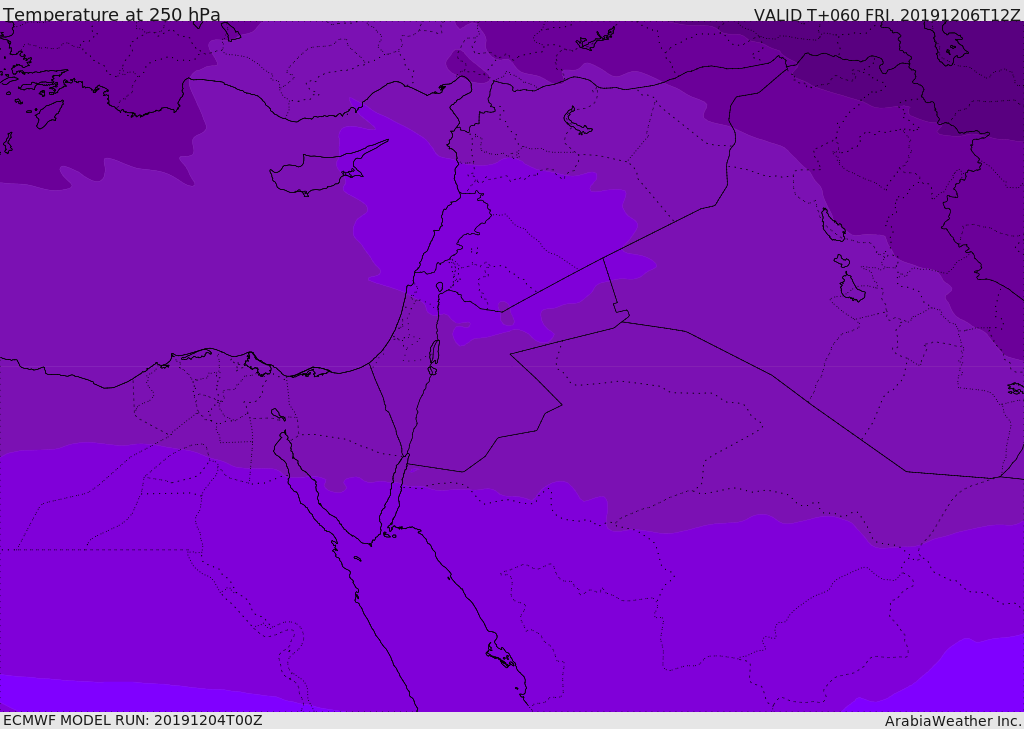1024x729 pixels.
Task: Click the Dead Sea outline on the map
Action: pyautogui.click(x=434, y=355)
